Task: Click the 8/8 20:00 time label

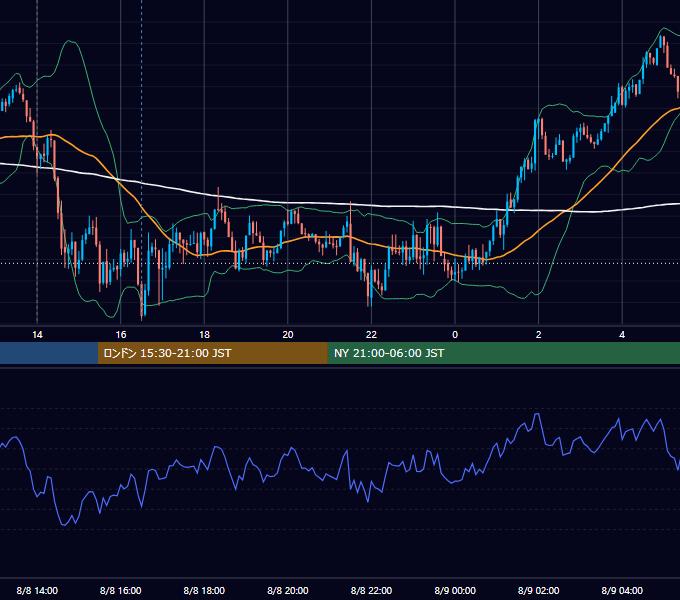Action: click(288, 590)
